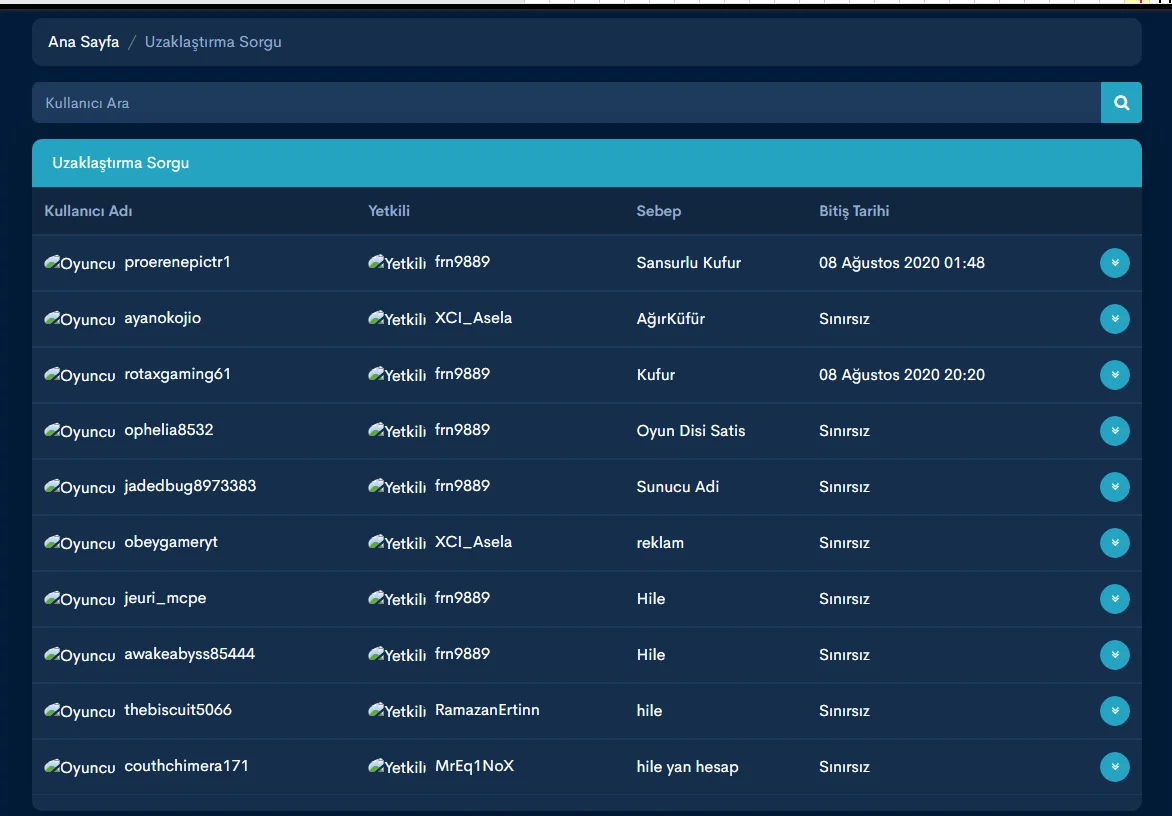Click the Oyuncu avatar icon beside ophelia8532
Viewport: 1172px width, 816px height.
click(x=80, y=431)
